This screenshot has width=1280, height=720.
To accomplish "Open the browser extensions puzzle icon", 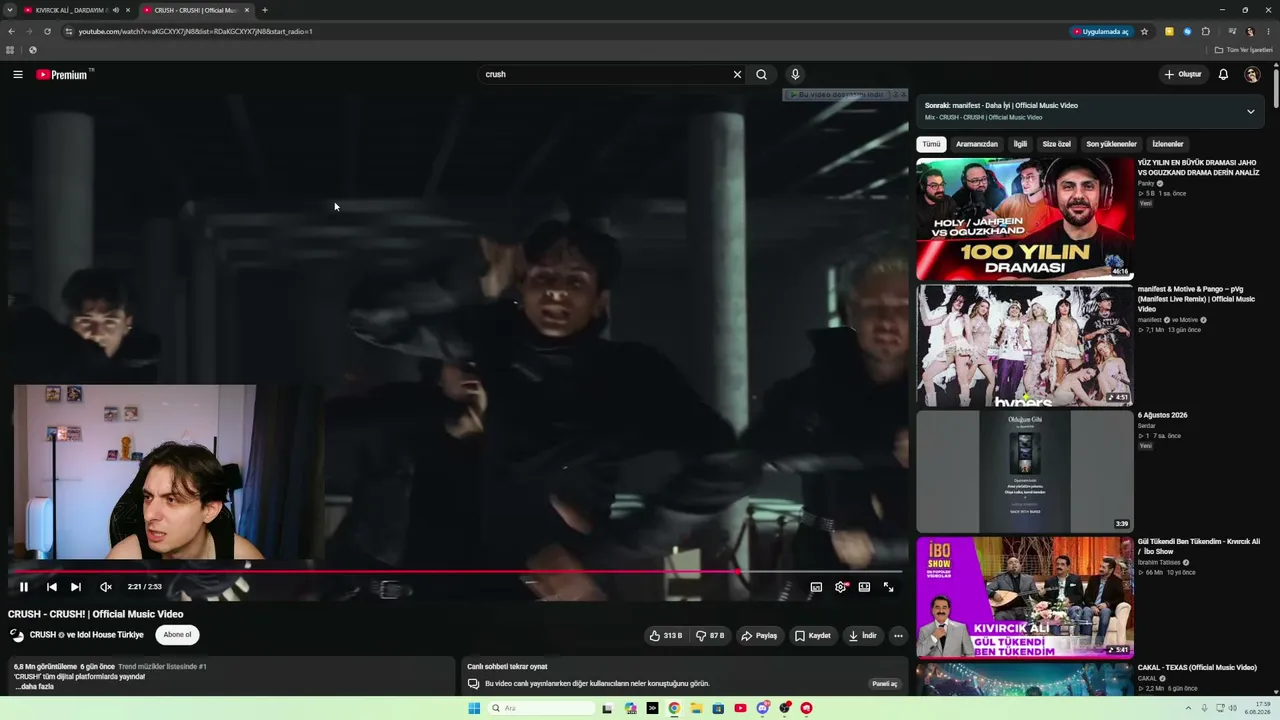I will pos(1206,31).
